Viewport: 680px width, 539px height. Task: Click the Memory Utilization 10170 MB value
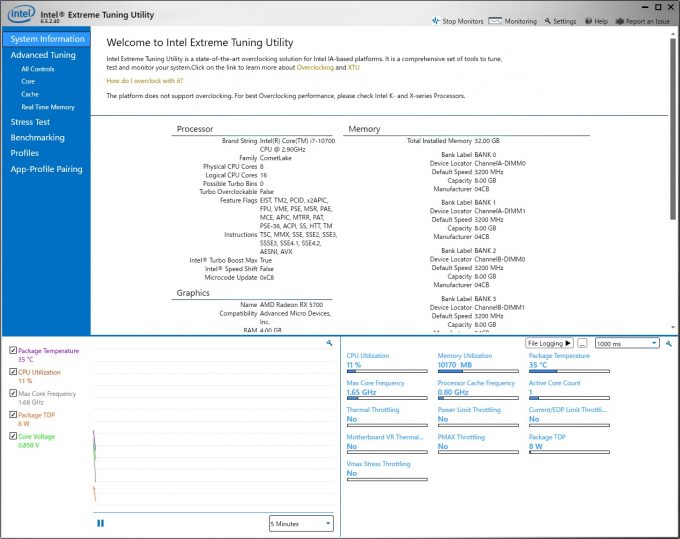[454, 365]
